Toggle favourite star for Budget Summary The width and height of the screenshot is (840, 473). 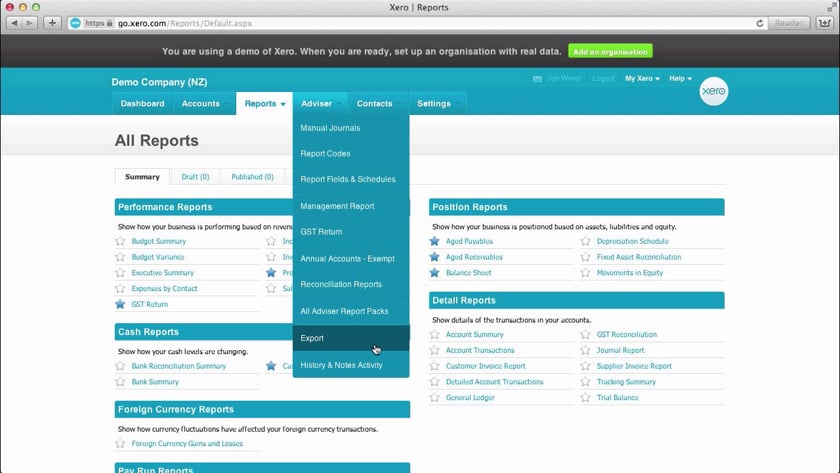coord(120,241)
